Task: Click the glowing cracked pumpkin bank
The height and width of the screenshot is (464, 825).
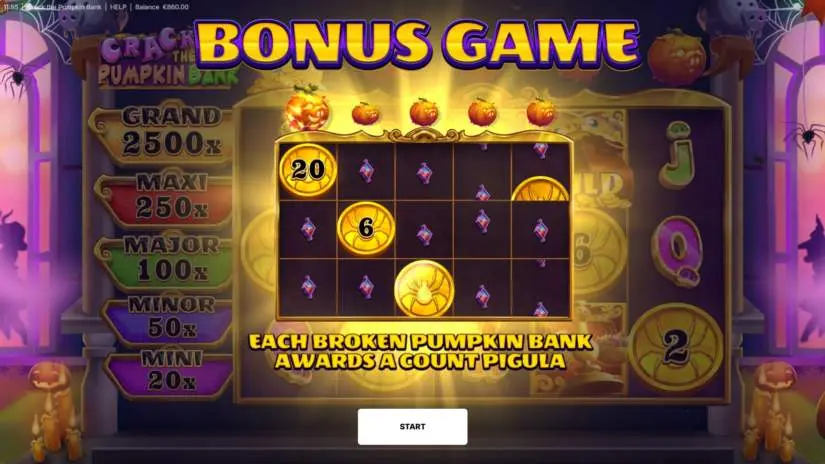Action: tap(307, 110)
